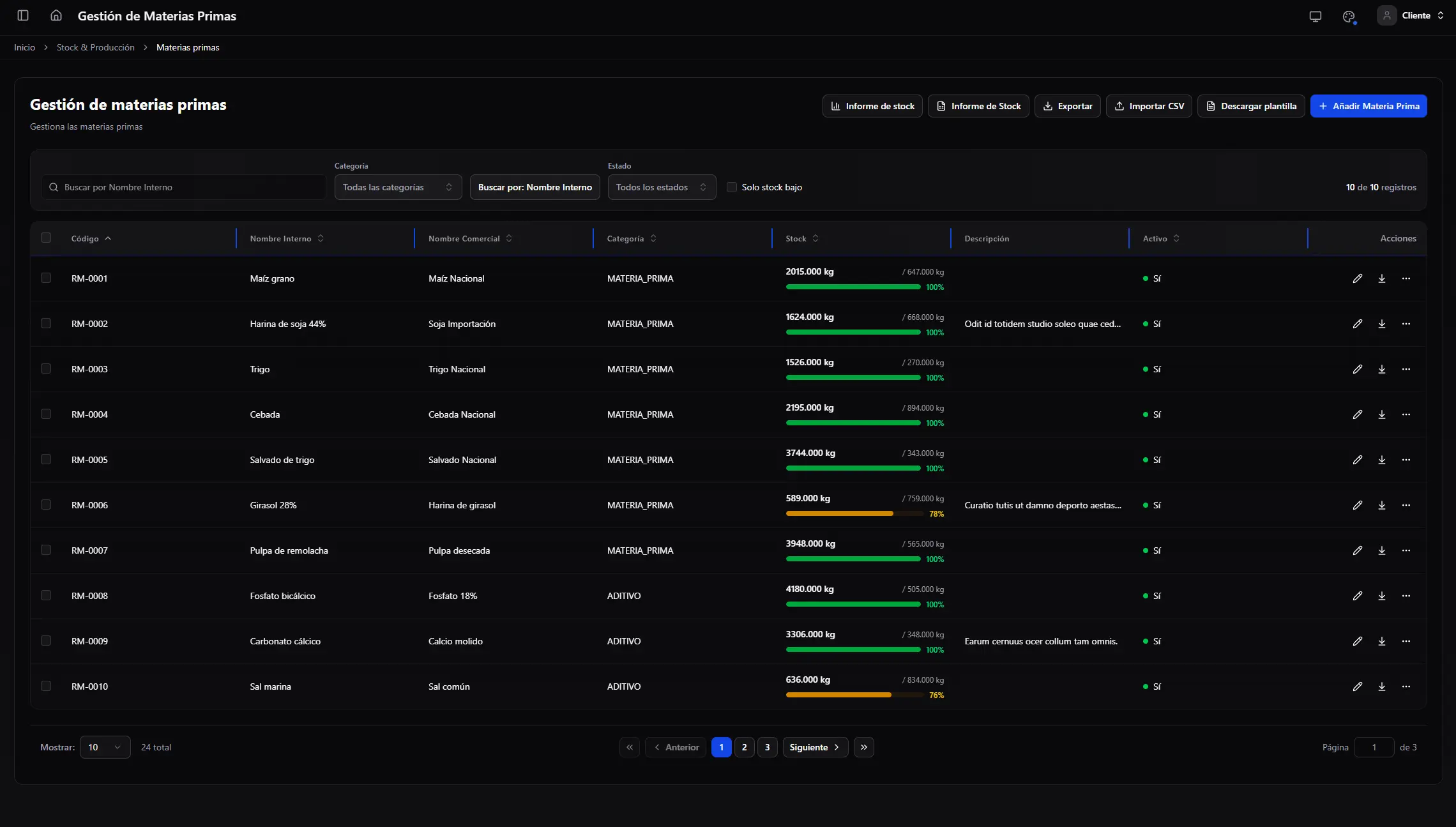Edit RM-0005 Salvado de trigo row
1456x827 pixels.
pos(1358,460)
